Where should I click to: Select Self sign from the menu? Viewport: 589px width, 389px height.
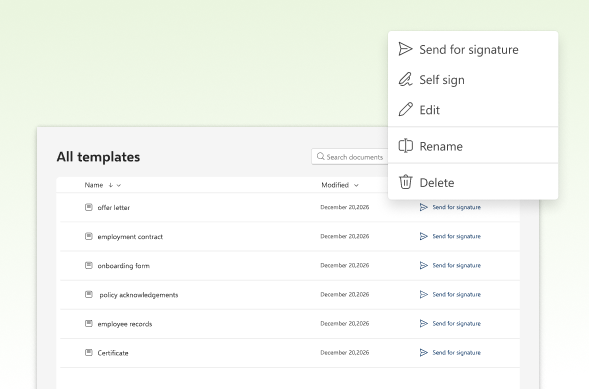473,80
